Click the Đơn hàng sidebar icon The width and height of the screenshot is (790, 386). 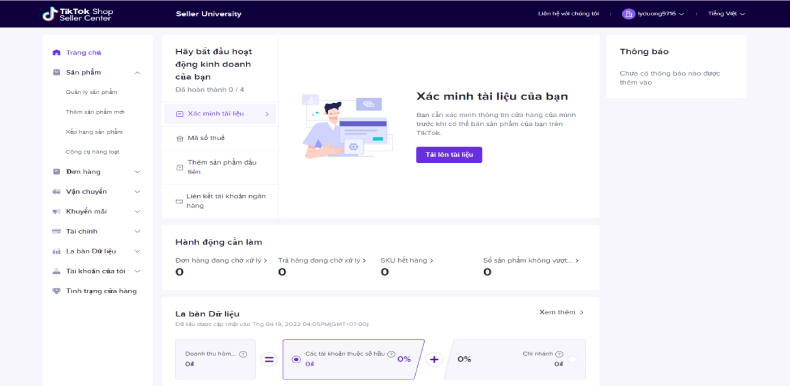[56, 172]
